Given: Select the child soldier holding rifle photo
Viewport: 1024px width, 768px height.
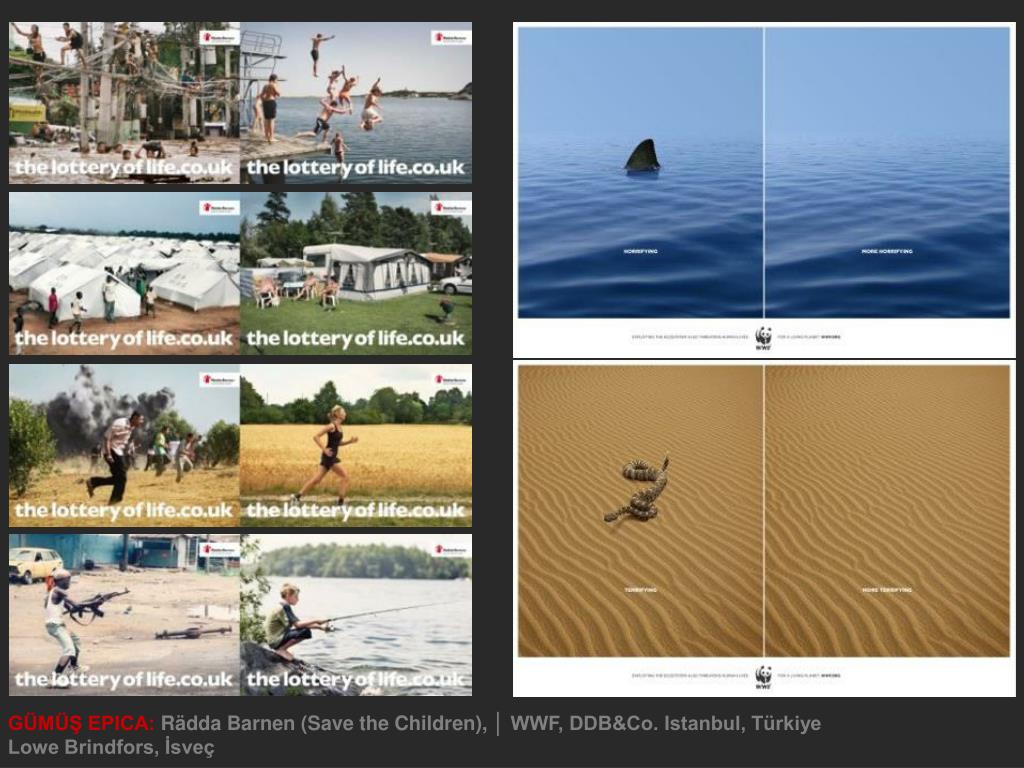Looking at the screenshot, I should [x=125, y=615].
